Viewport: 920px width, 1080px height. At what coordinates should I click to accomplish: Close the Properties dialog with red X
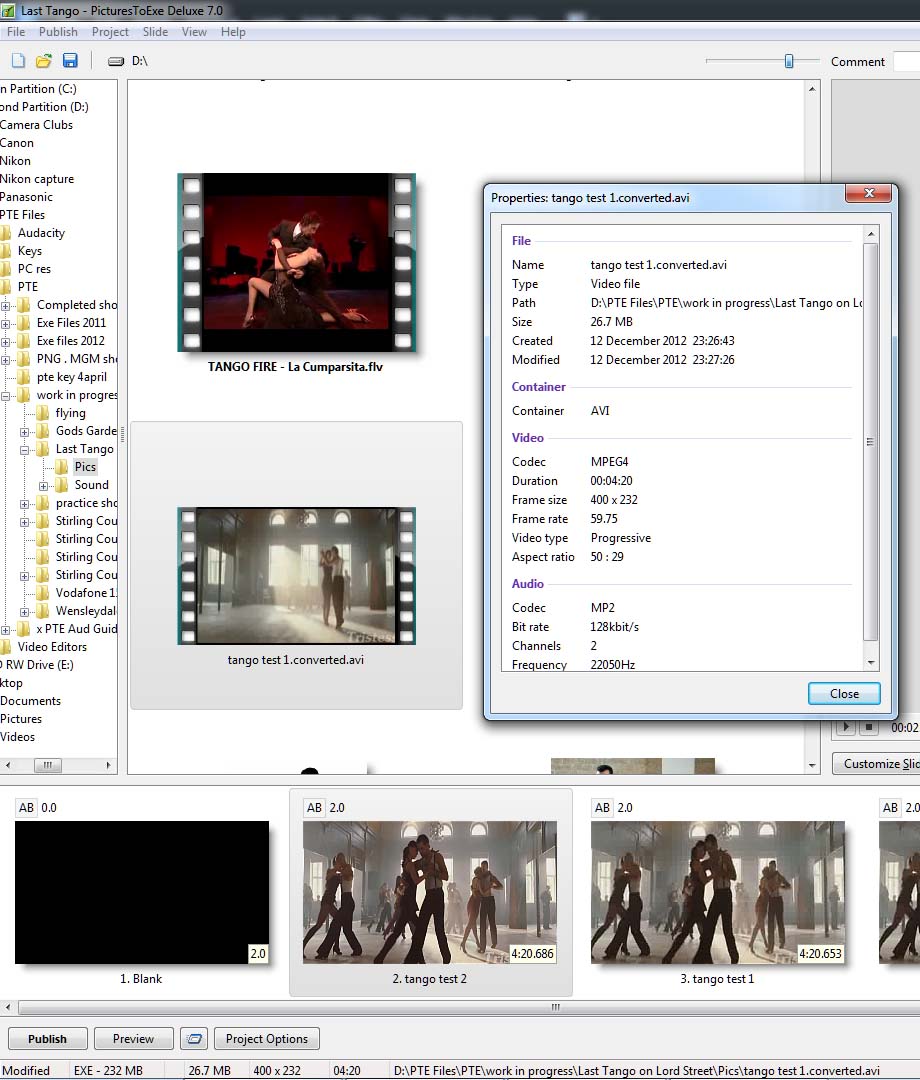click(x=869, y=194)
